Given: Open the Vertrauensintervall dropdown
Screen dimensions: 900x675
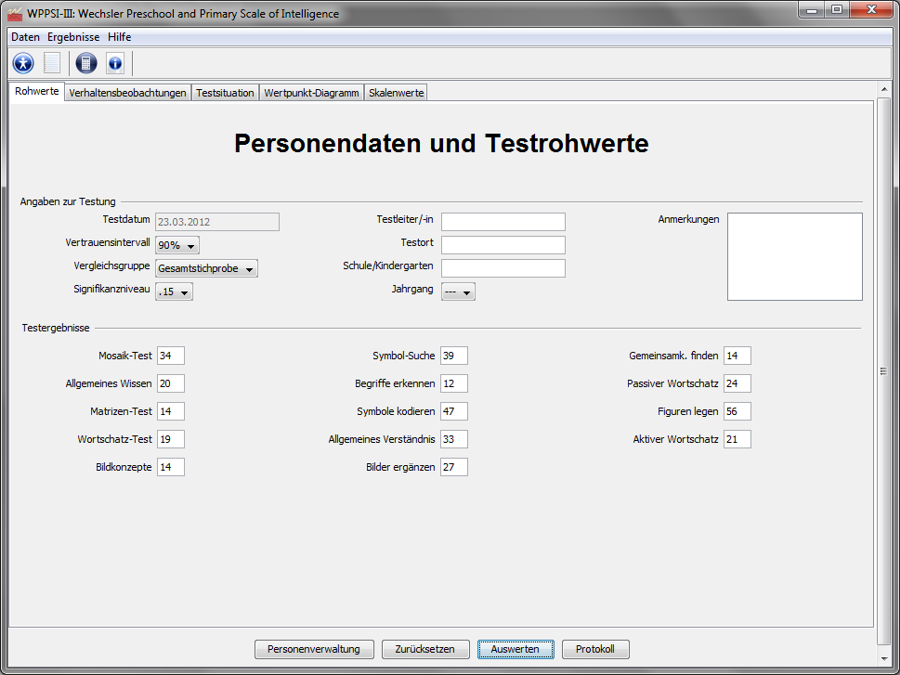Looking at the screenshot, I should click(x=178, y=245).
